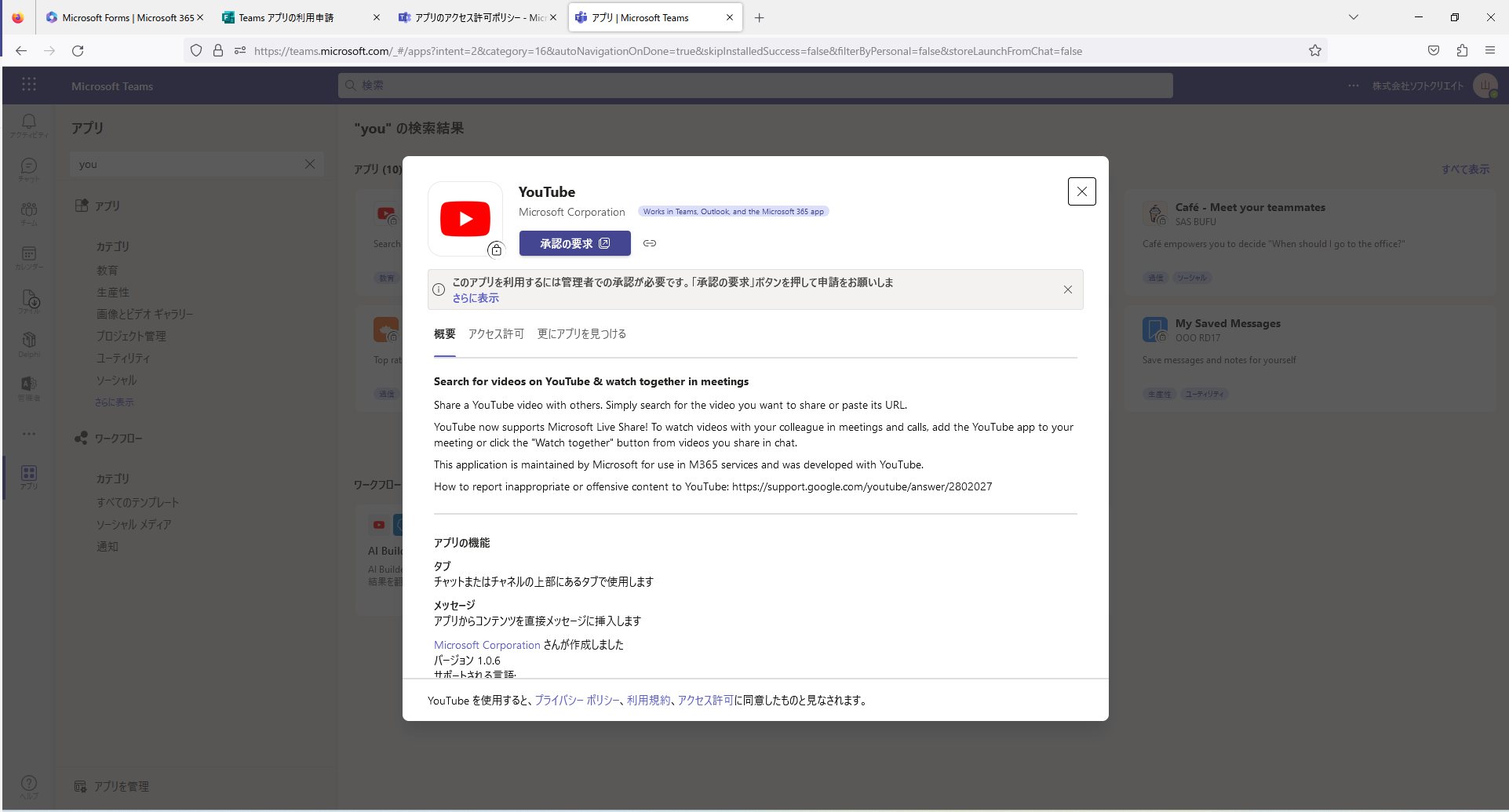Open the Help icon at sidebar bottom

pos(29,786)
